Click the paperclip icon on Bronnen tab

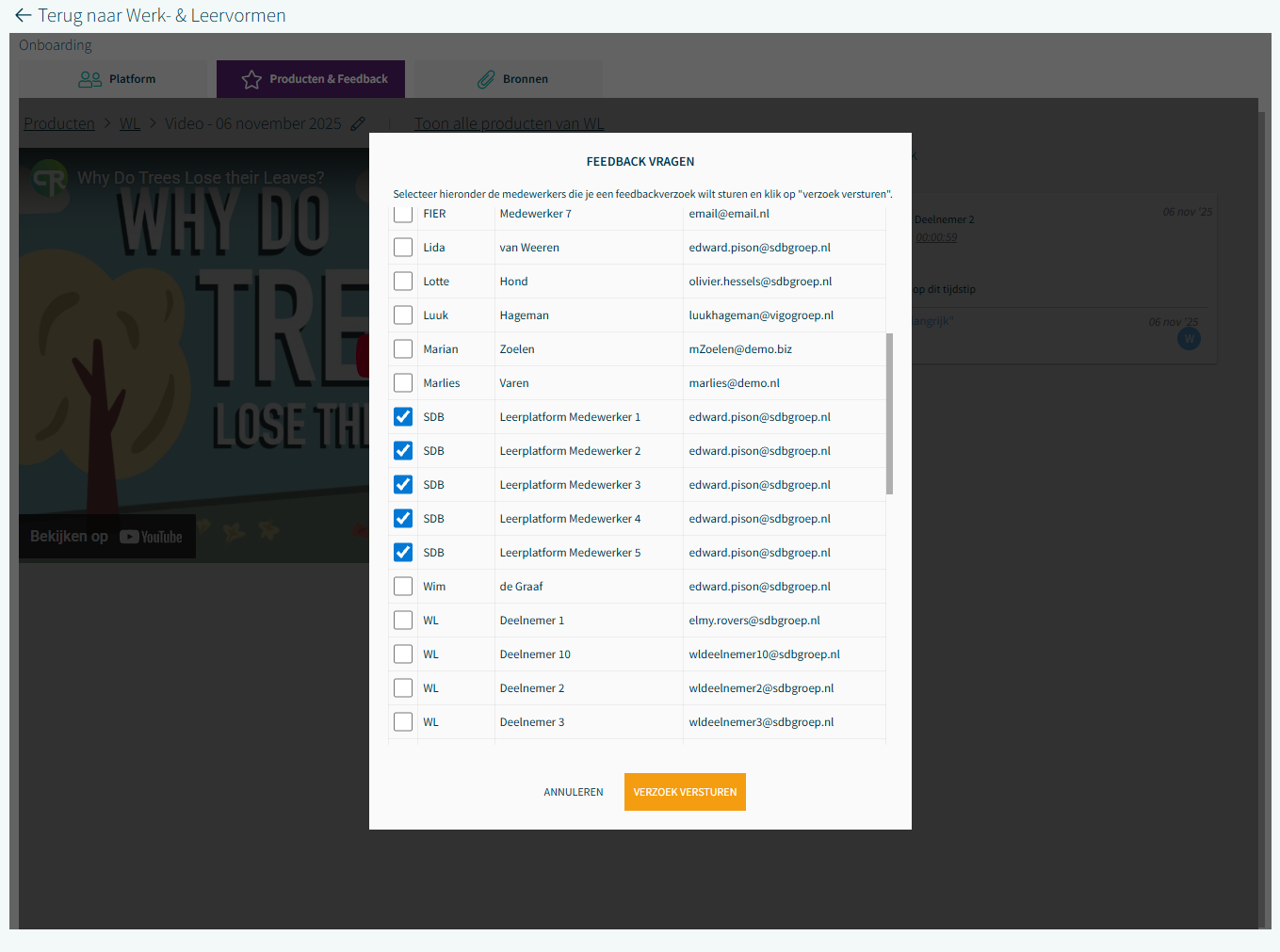pyautogui.click(x=486, y=80)
